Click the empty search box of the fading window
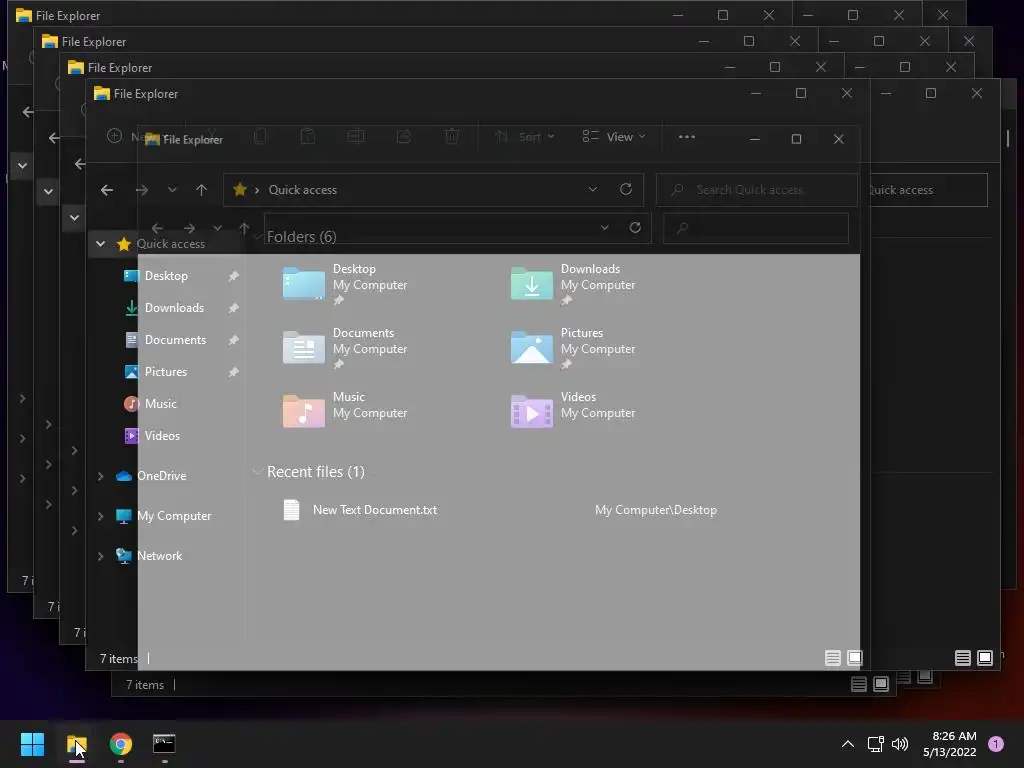Viewport: 1024px width, 768px height. point(756,228)
